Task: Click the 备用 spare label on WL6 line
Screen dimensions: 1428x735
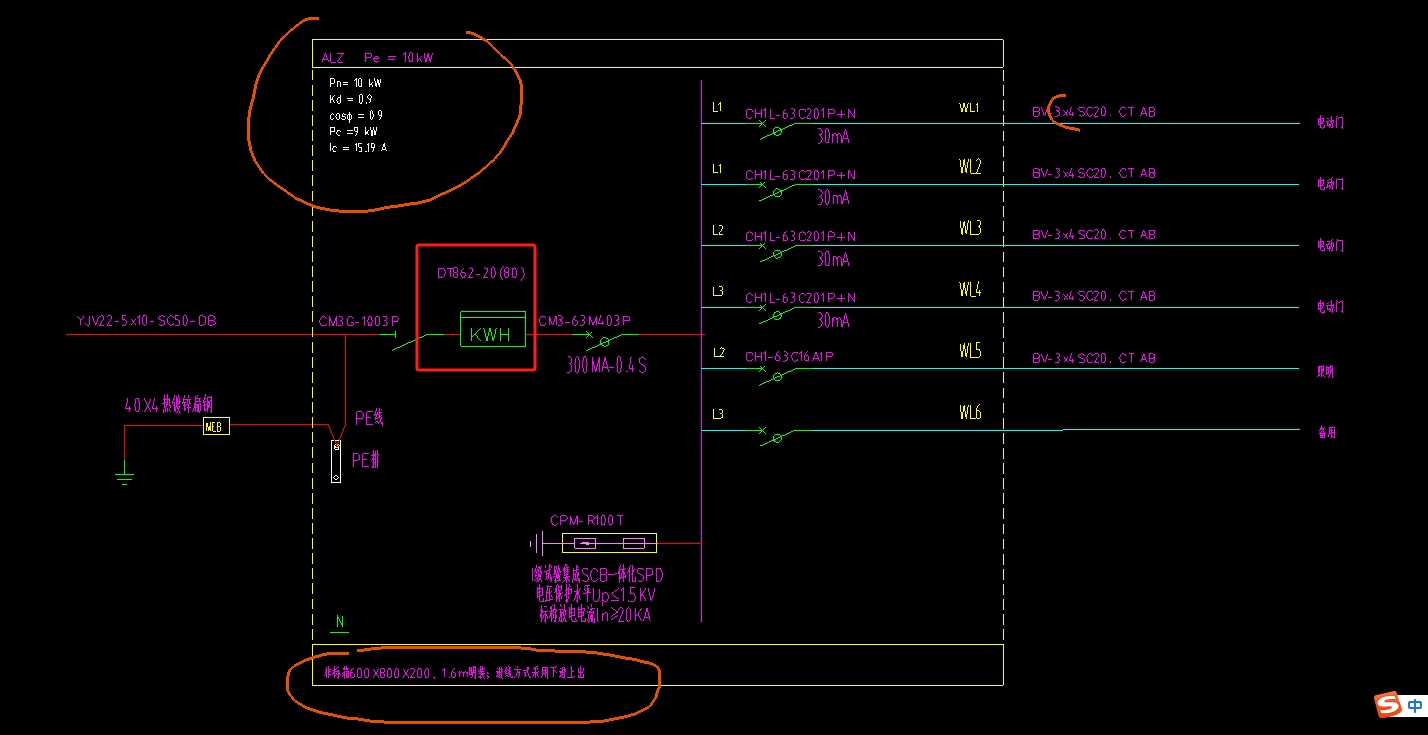Action: (x=1326, y=433)
